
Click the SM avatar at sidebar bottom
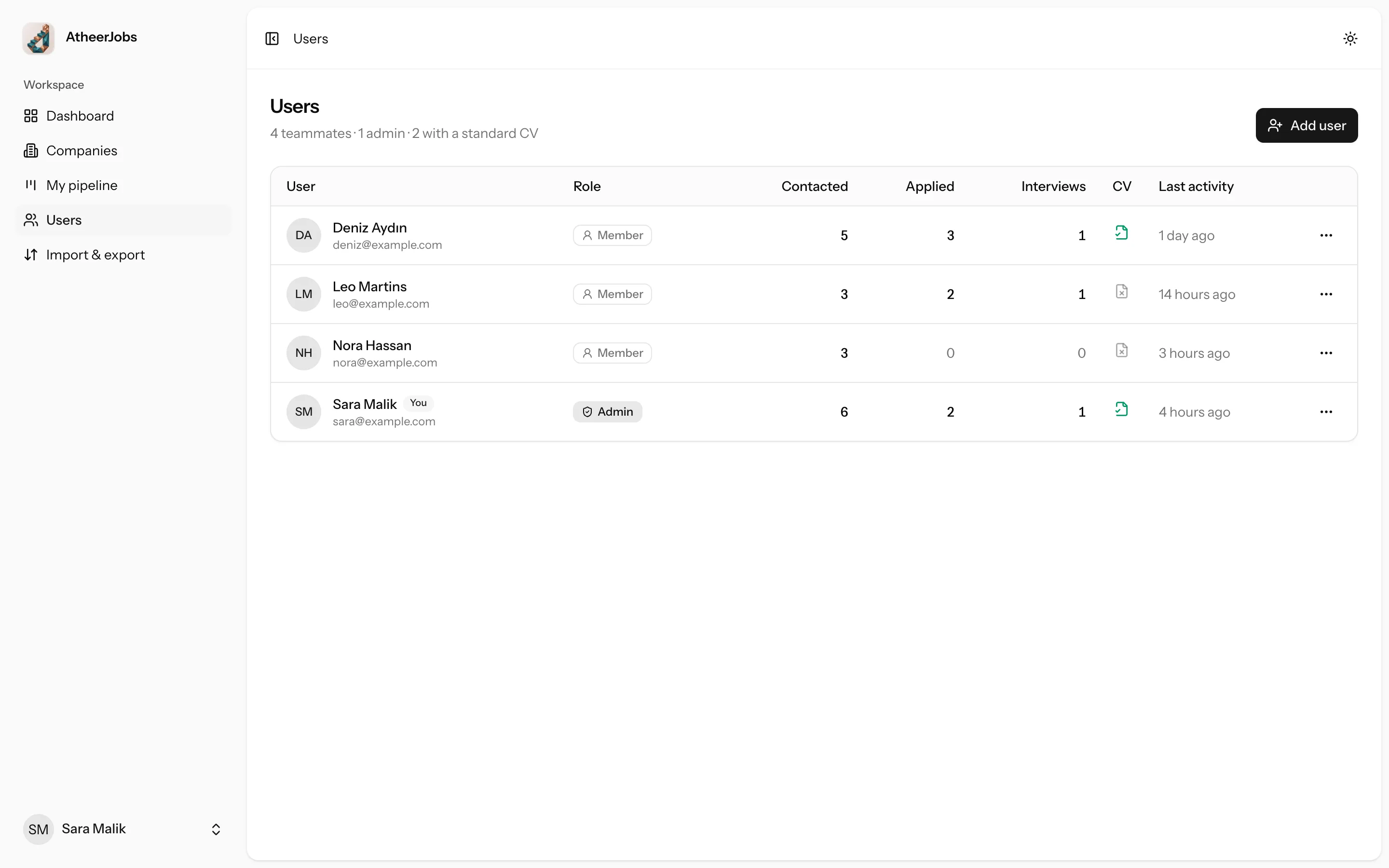pyautogui.click(x=39, y=829)
